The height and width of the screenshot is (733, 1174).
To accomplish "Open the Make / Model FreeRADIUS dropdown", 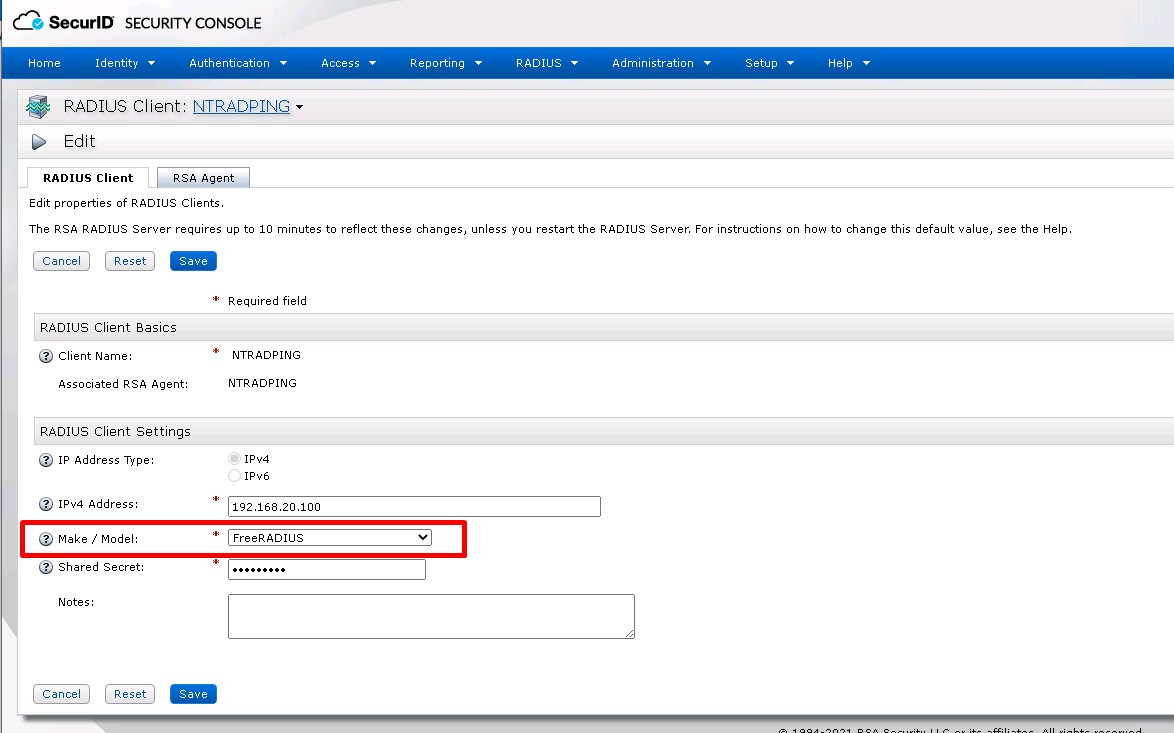I will tap(330, 538).
